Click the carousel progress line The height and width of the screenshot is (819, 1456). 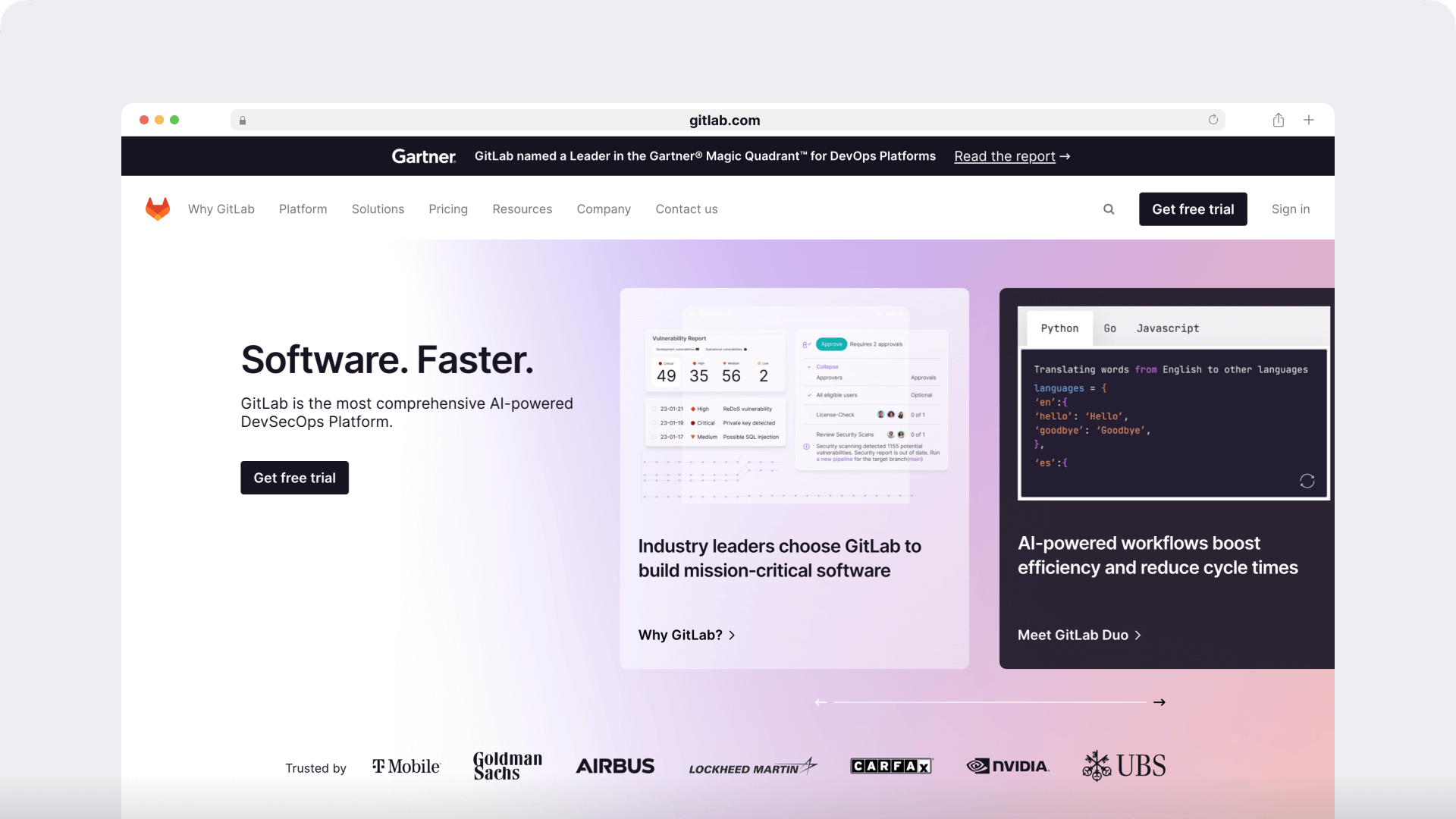990,702
